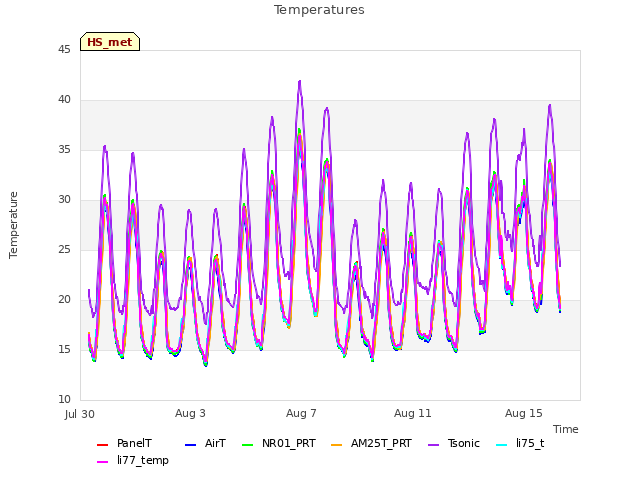Image resolution: width=640 pixels, height=480 pixels.
Task: Toggle the NR01_PRT legend entry
Action: pos(279,444)
